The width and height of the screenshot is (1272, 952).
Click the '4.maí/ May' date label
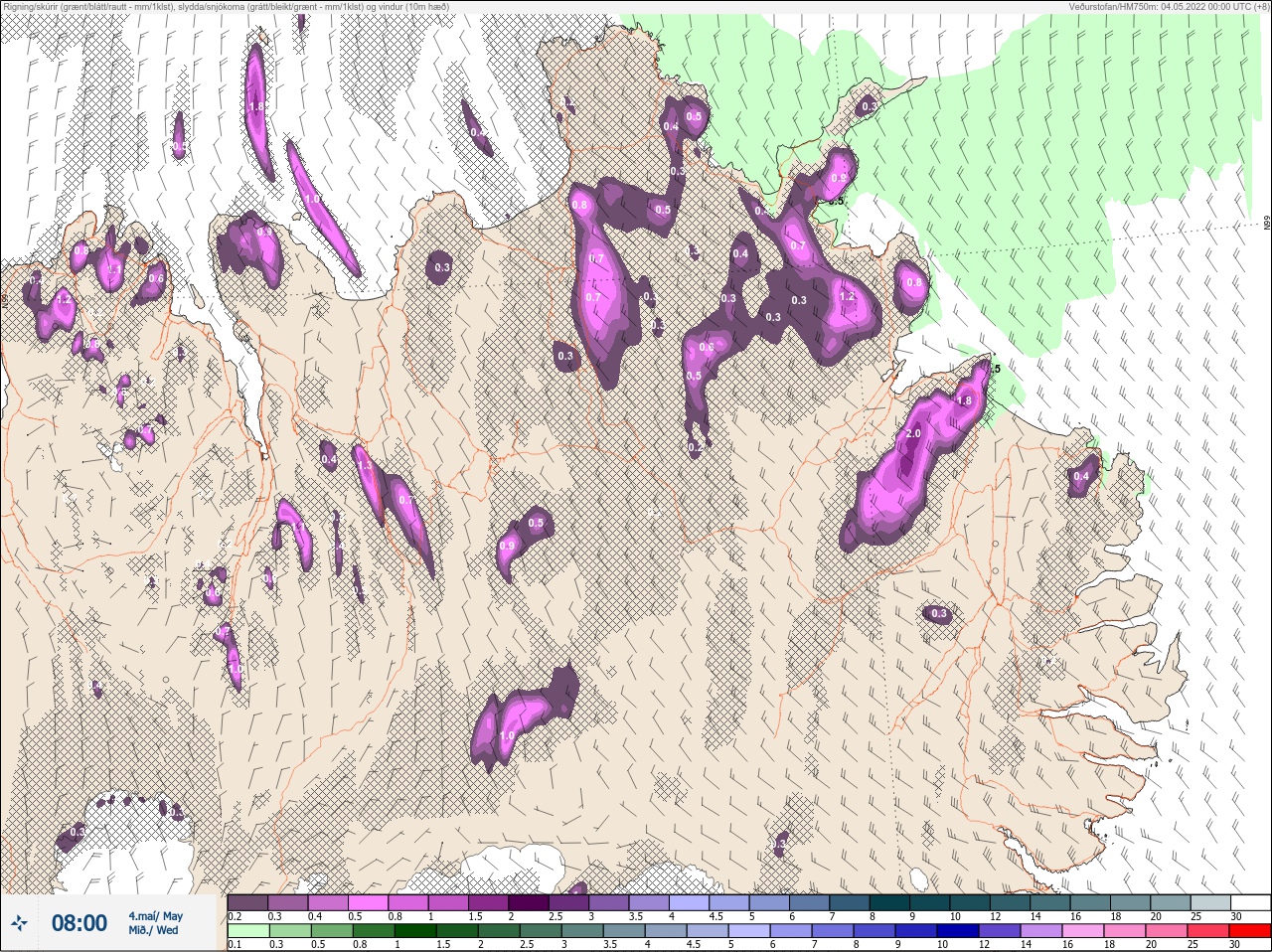(155, 915)
